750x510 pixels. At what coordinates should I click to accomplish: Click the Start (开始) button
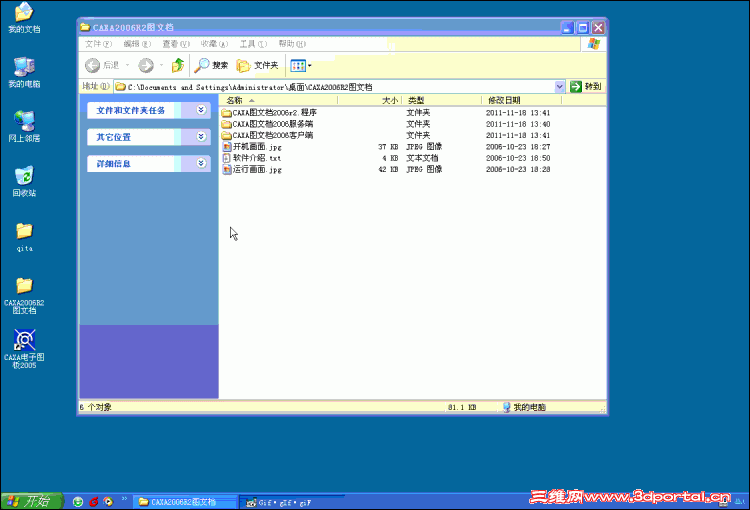click(31, 501)
